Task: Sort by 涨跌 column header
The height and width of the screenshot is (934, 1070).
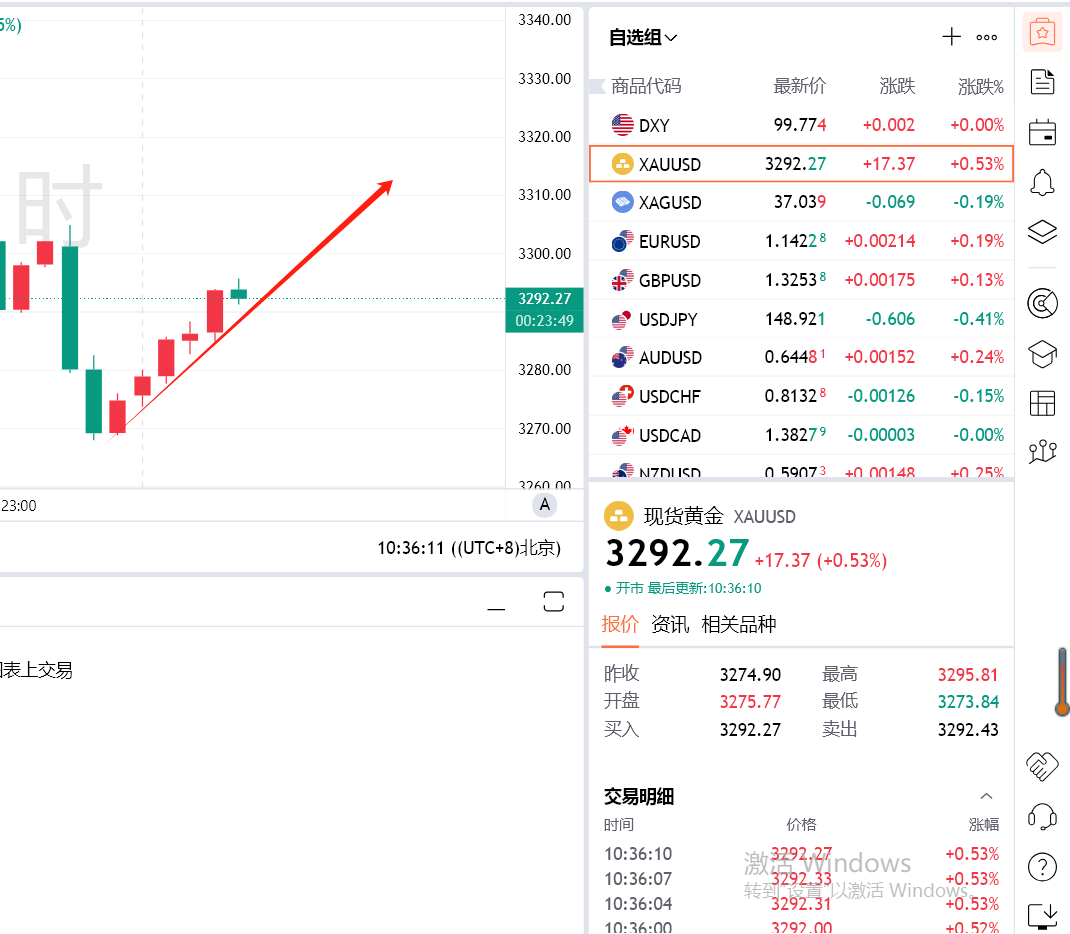Action: click(897, 86)
